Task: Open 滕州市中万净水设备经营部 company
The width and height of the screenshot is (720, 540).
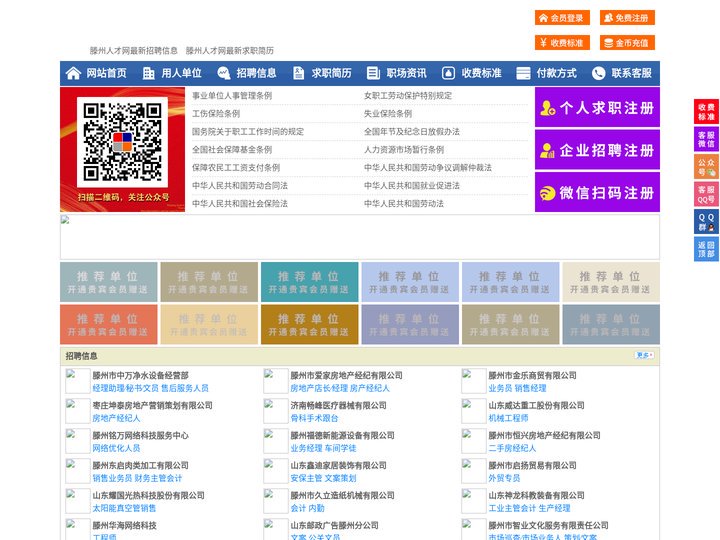Action: pyautogui.click(x=141, y=375)
